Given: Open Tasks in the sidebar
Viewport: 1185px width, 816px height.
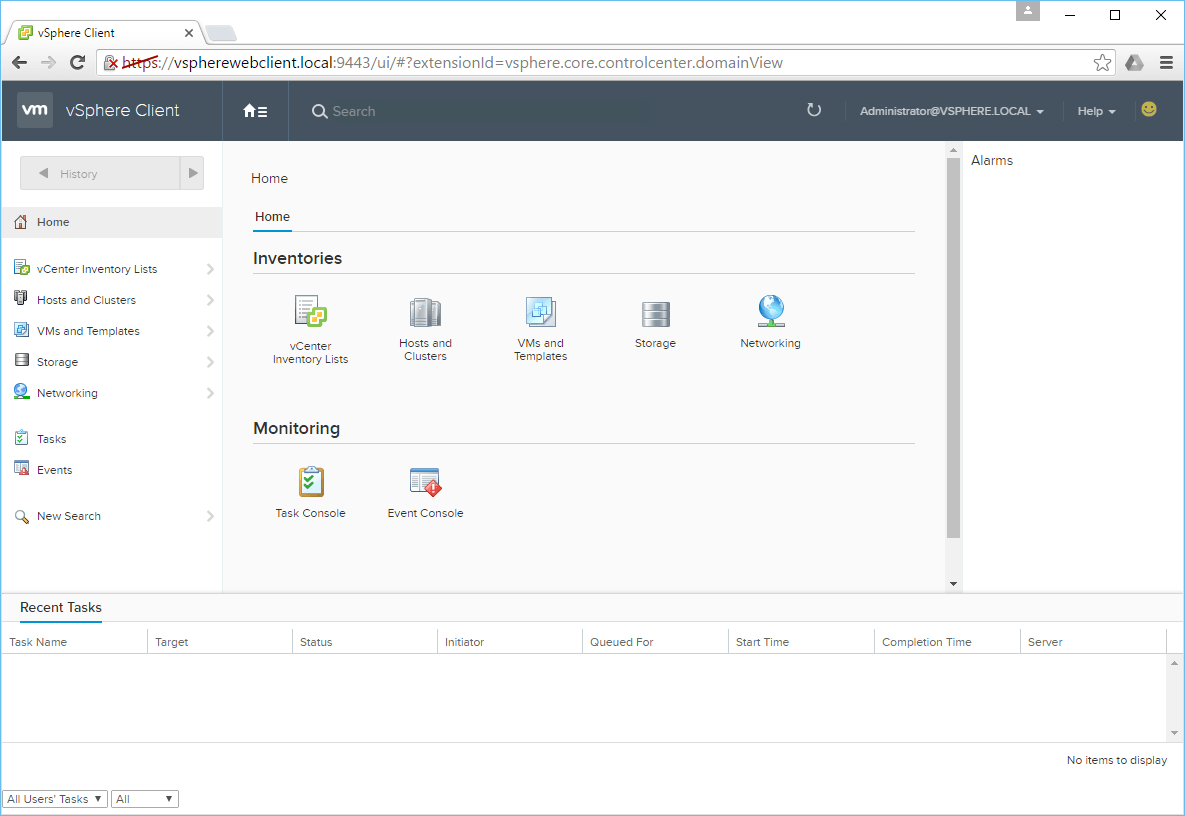Looking at the screenshot, I should (x=51, y=439).
